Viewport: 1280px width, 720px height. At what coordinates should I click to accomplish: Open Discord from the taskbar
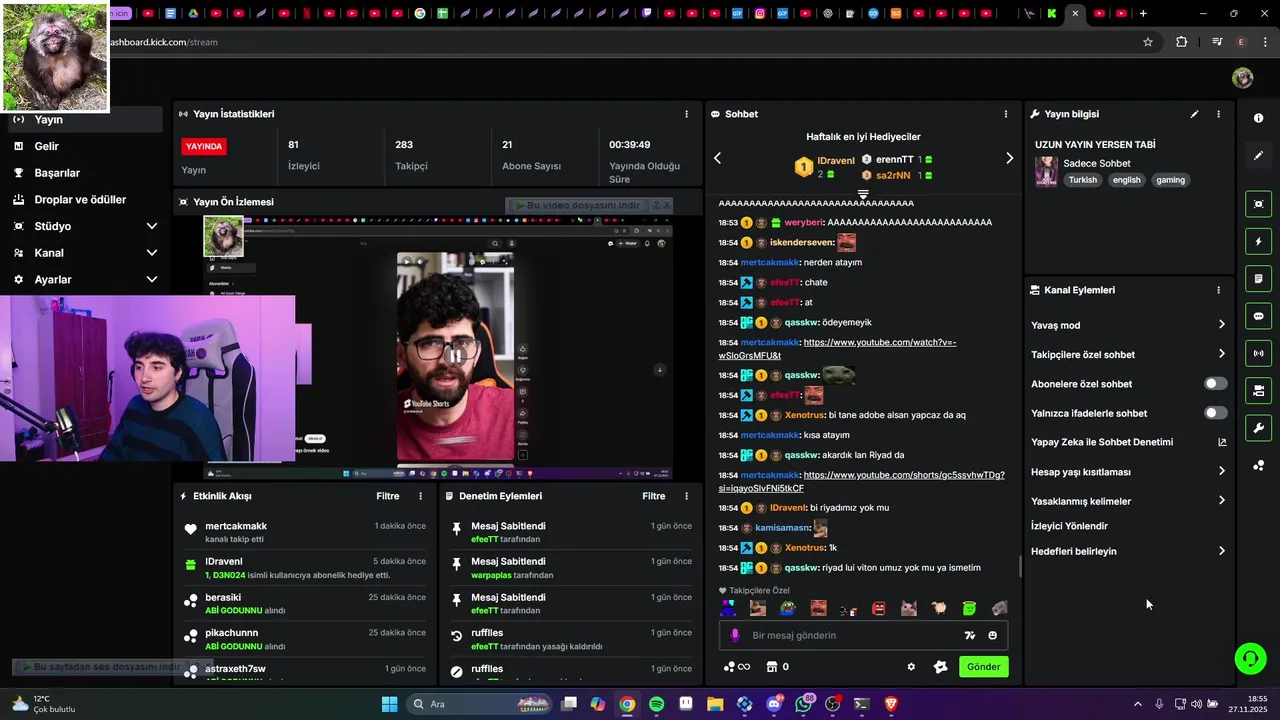774,704
